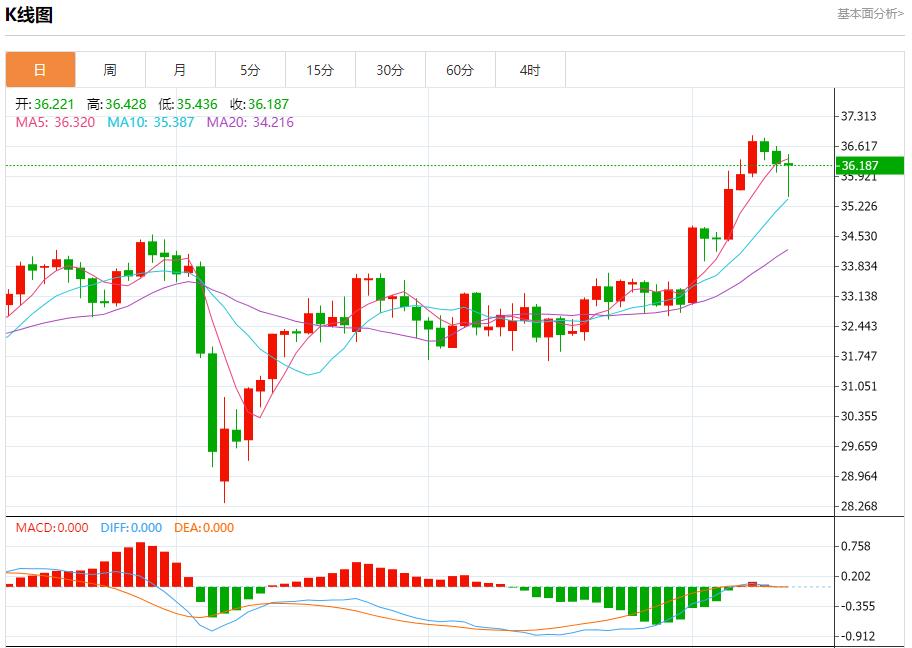The height and width of the screenshot is (648, 912).
Task: Switch to the 周 weekly tab
Action: pyautogui.click(x=110, y=70)
